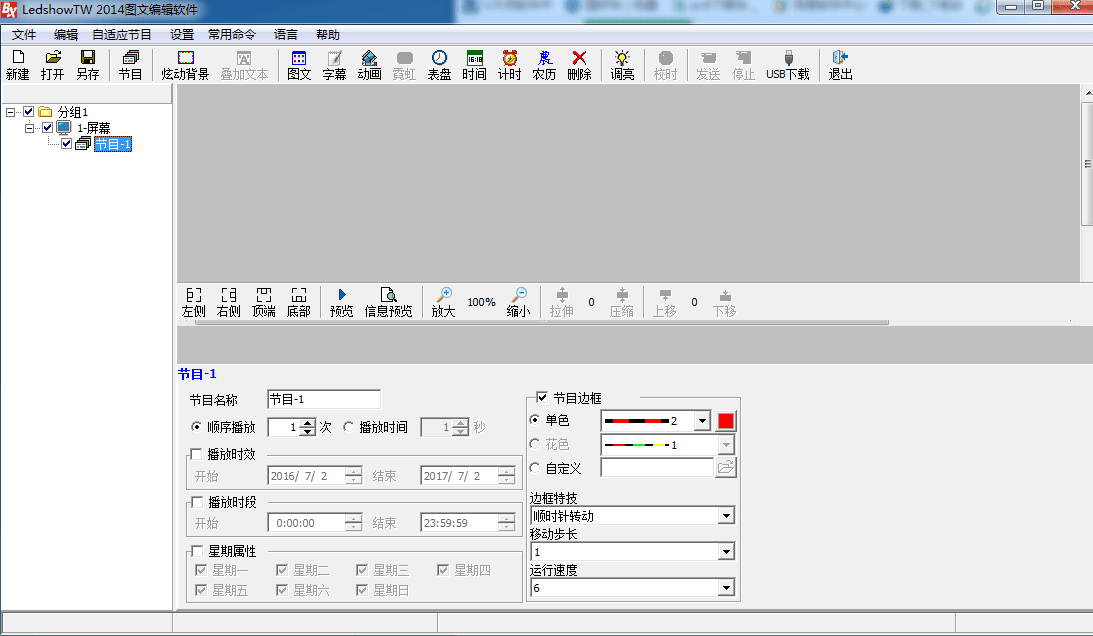Collapse the 分组1 tree node
Viewport: 1093px width, 636px height.
coord(10,111)
